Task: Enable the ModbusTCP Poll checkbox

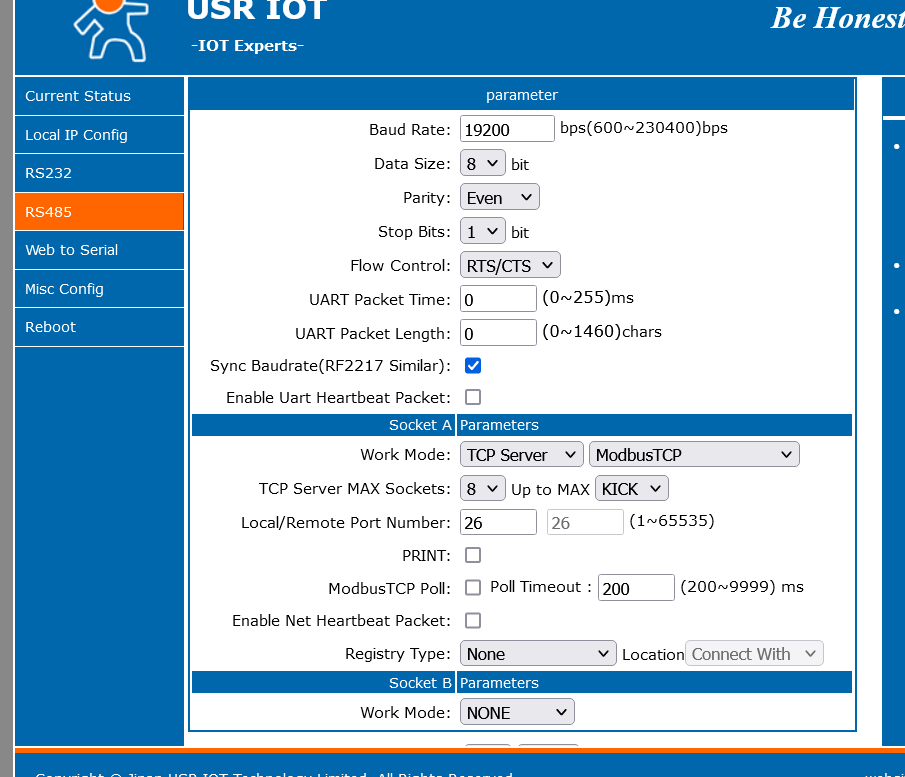Action: [x=473, y=587]
